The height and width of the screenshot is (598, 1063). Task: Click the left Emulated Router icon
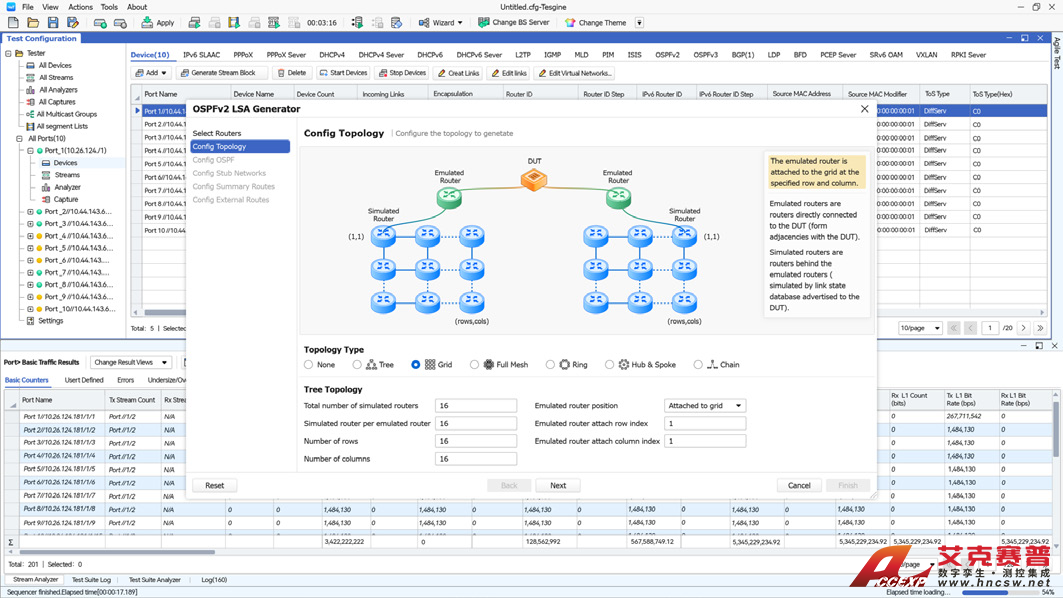point(449,198)
